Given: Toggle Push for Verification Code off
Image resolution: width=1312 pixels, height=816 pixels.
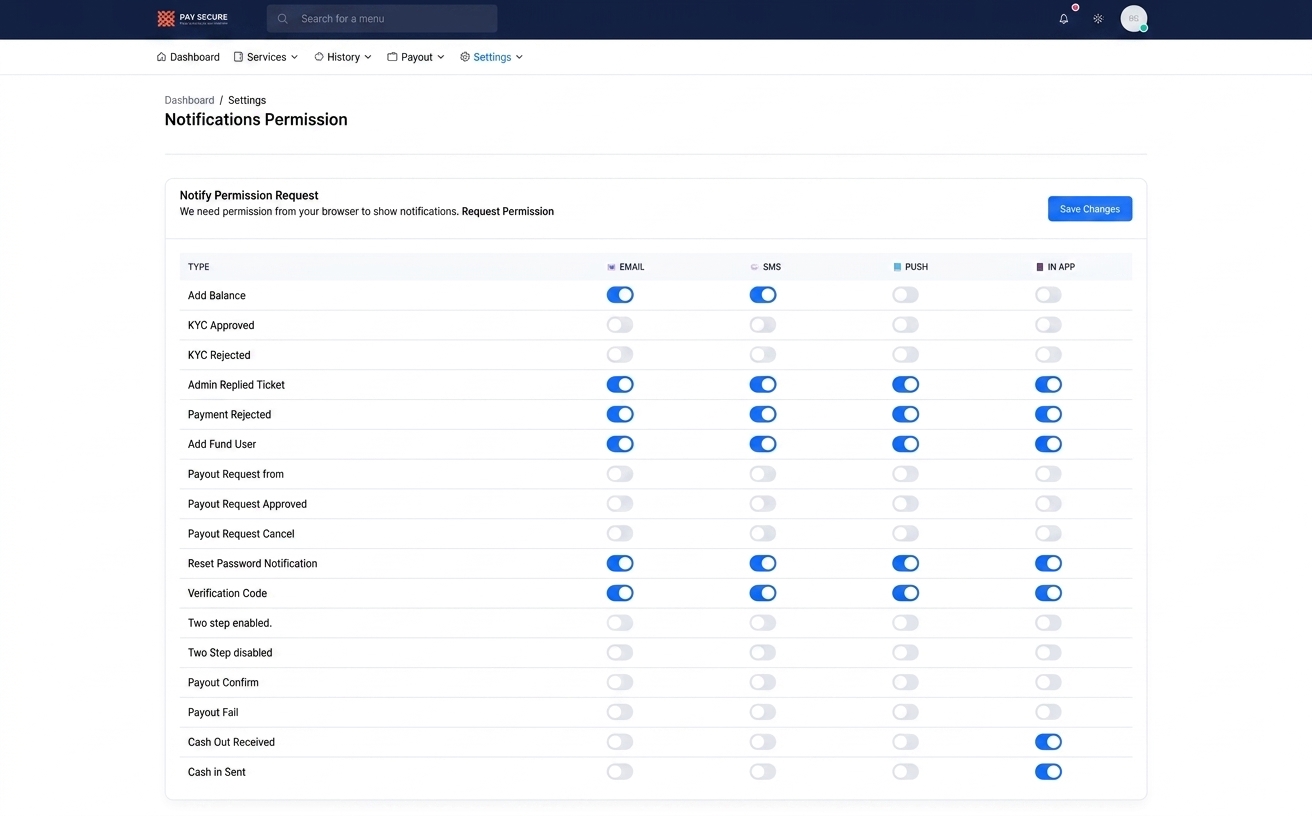Looking at the screenshot, I should click(906, 593).
